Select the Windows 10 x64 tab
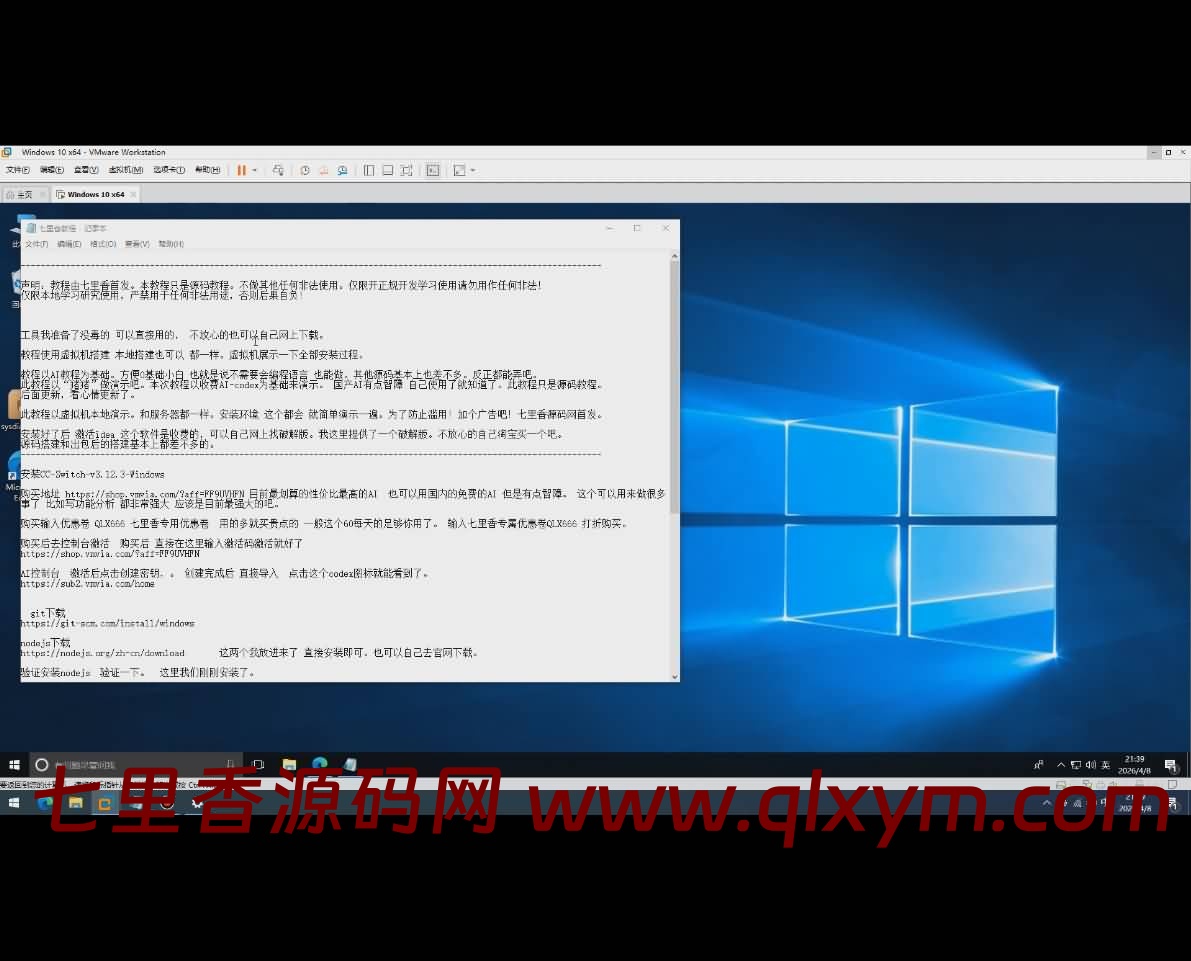The image size is (1191, 961). coord(96,194)
